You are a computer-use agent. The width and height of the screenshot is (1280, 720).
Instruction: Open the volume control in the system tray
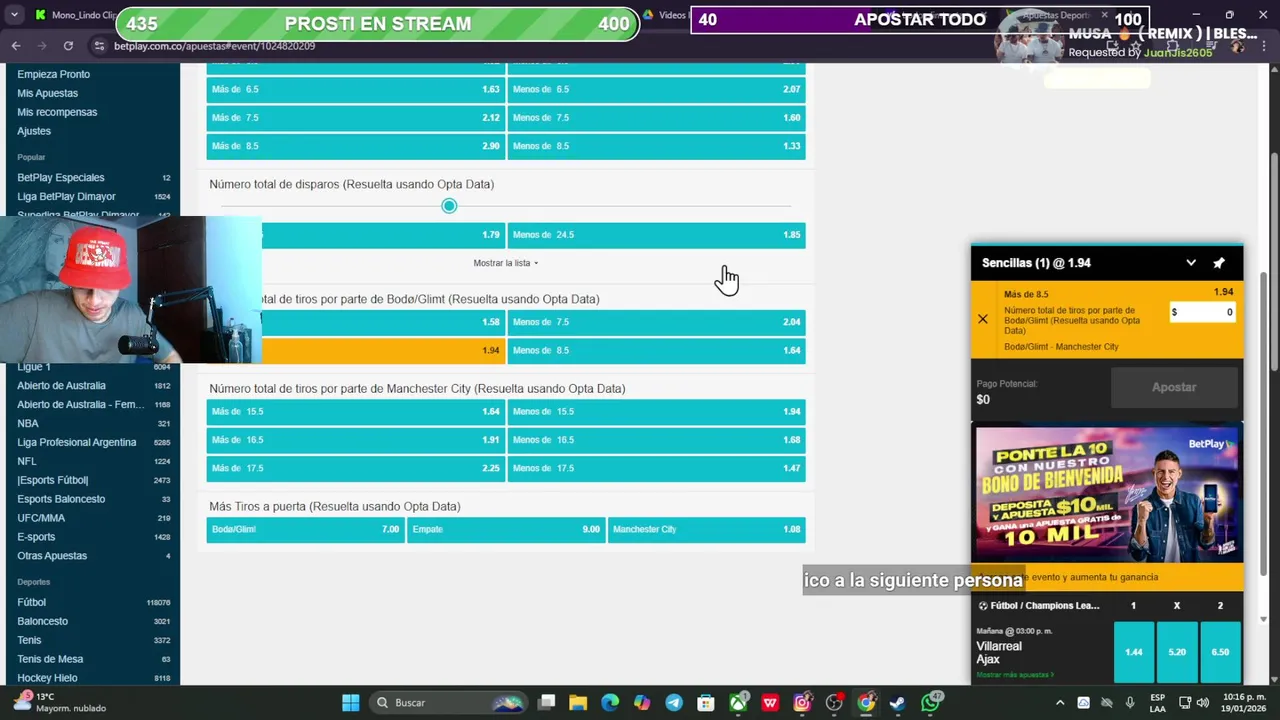(x=1202, y=703)
